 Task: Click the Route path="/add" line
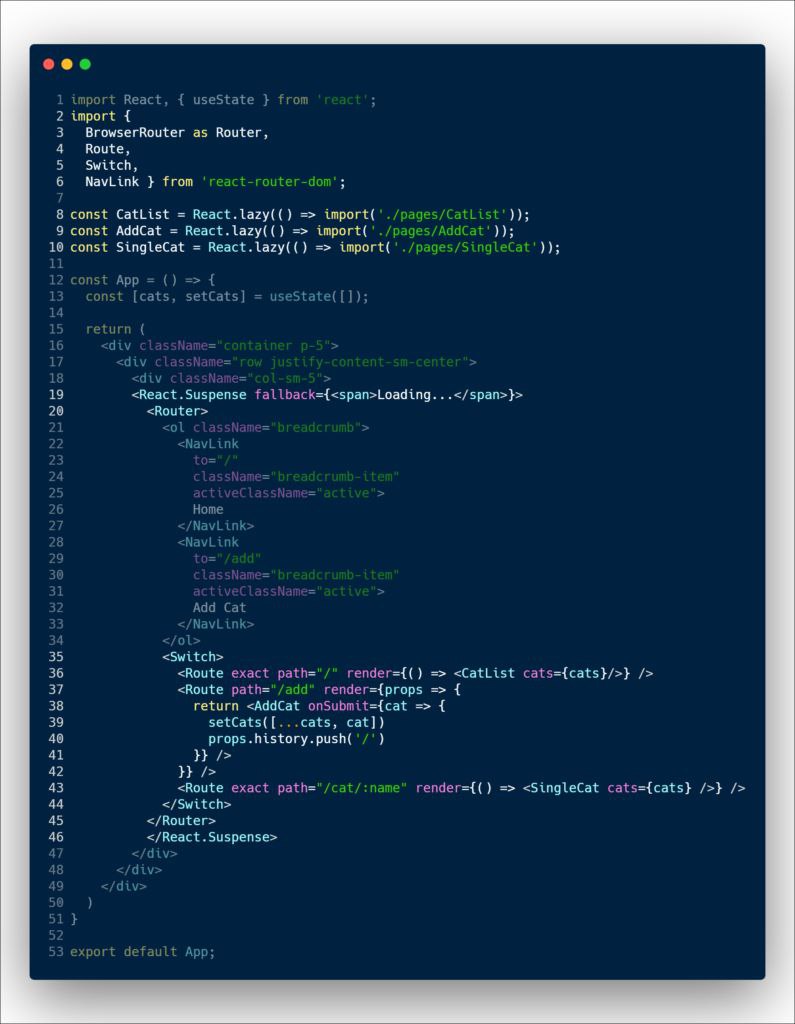tap(319, 690)
